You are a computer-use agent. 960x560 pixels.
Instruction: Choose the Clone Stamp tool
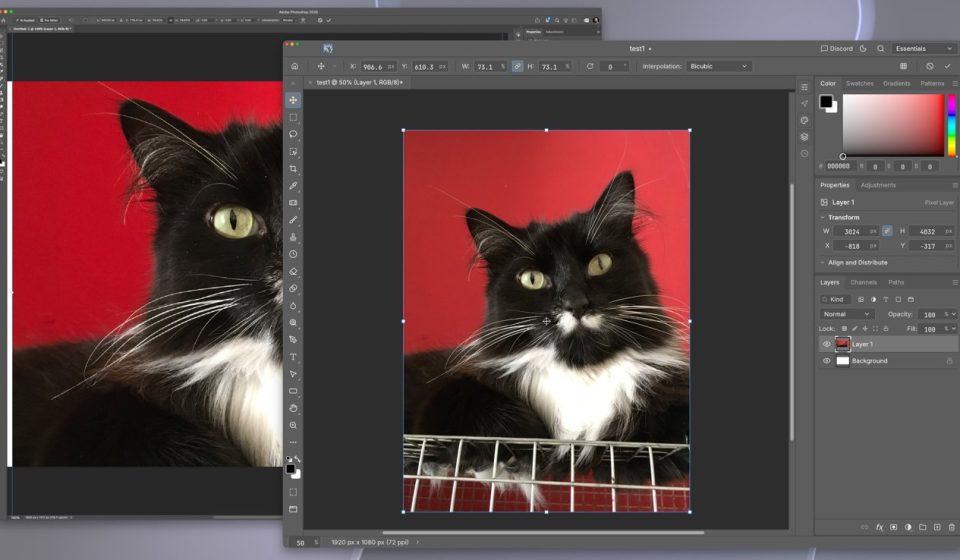[x=293, y=237]
